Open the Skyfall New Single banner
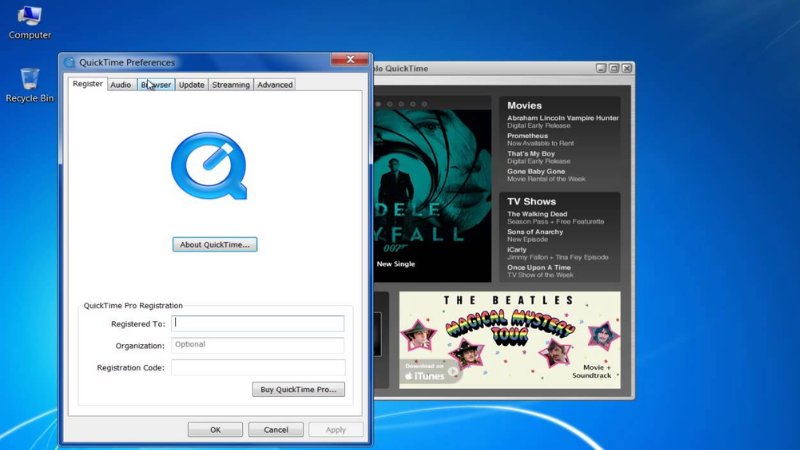800x450 pixels. click(433, 195)
